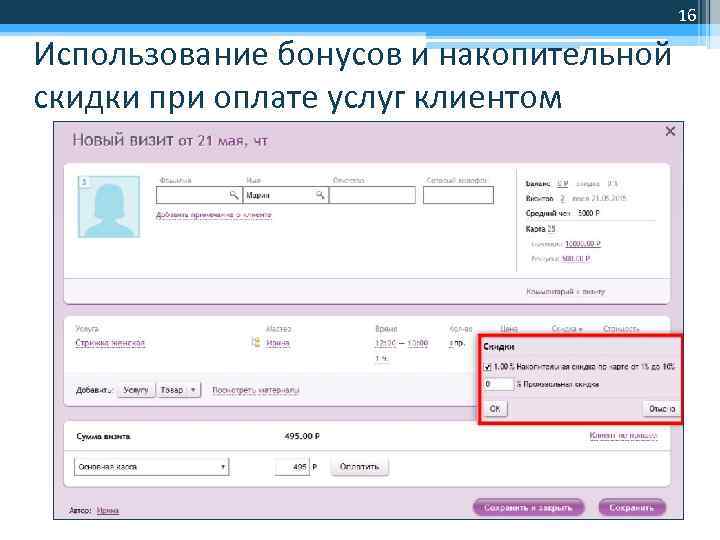
Task: Click the Клиент не пришел link
Action: coord(624,435)
